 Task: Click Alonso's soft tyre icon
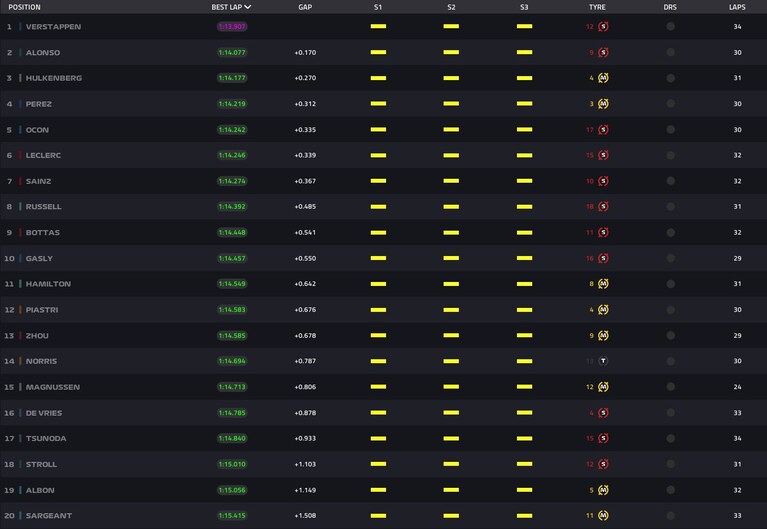tap(603, 52)
